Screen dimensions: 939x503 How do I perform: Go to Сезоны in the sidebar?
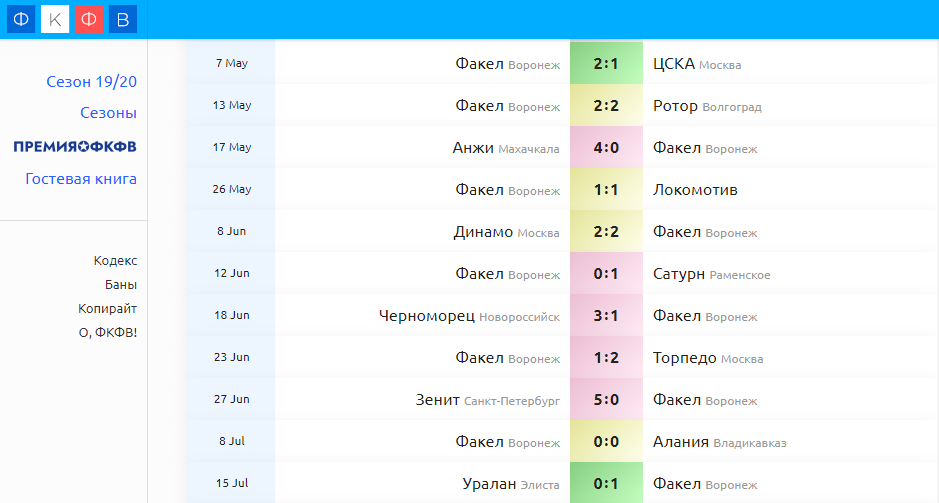point(108,113)
